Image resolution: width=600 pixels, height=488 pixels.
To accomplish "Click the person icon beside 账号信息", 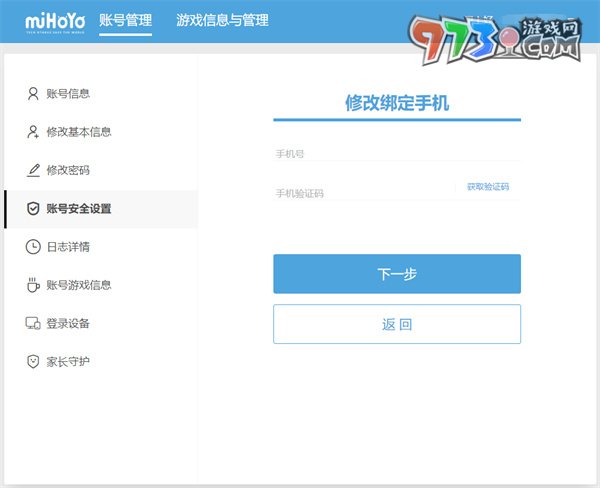I will coord(33,94).
